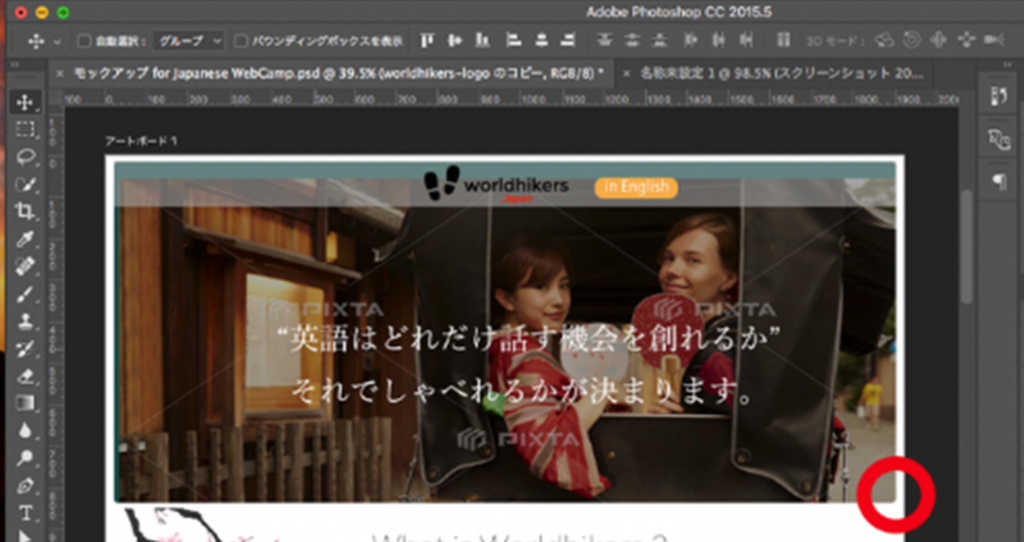Click Align bottom edges icon
1024x542 pixels.
click(483, 40)
